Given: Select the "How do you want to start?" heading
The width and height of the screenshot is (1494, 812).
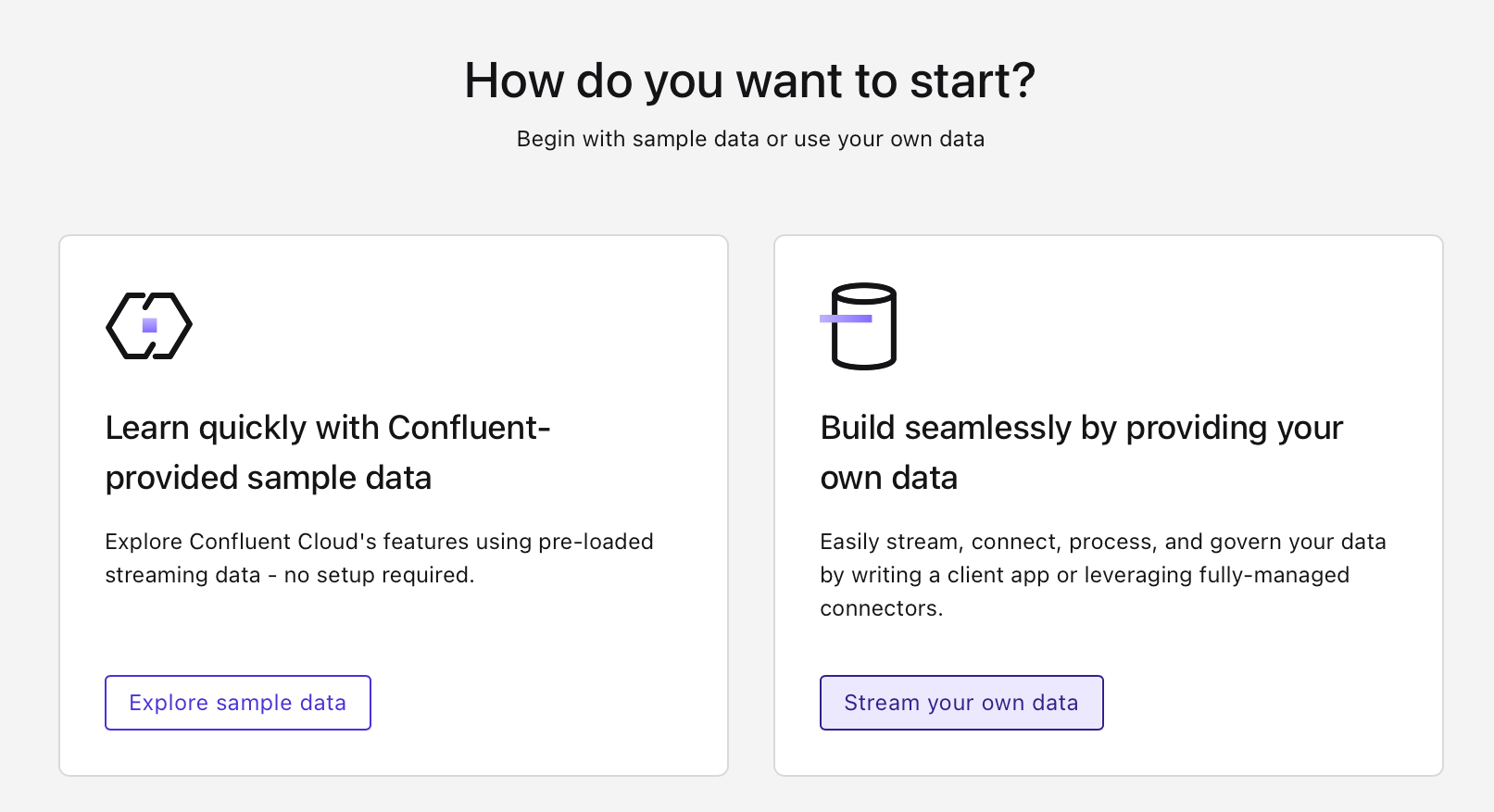Looking at the screenshot, I should 749,81.
